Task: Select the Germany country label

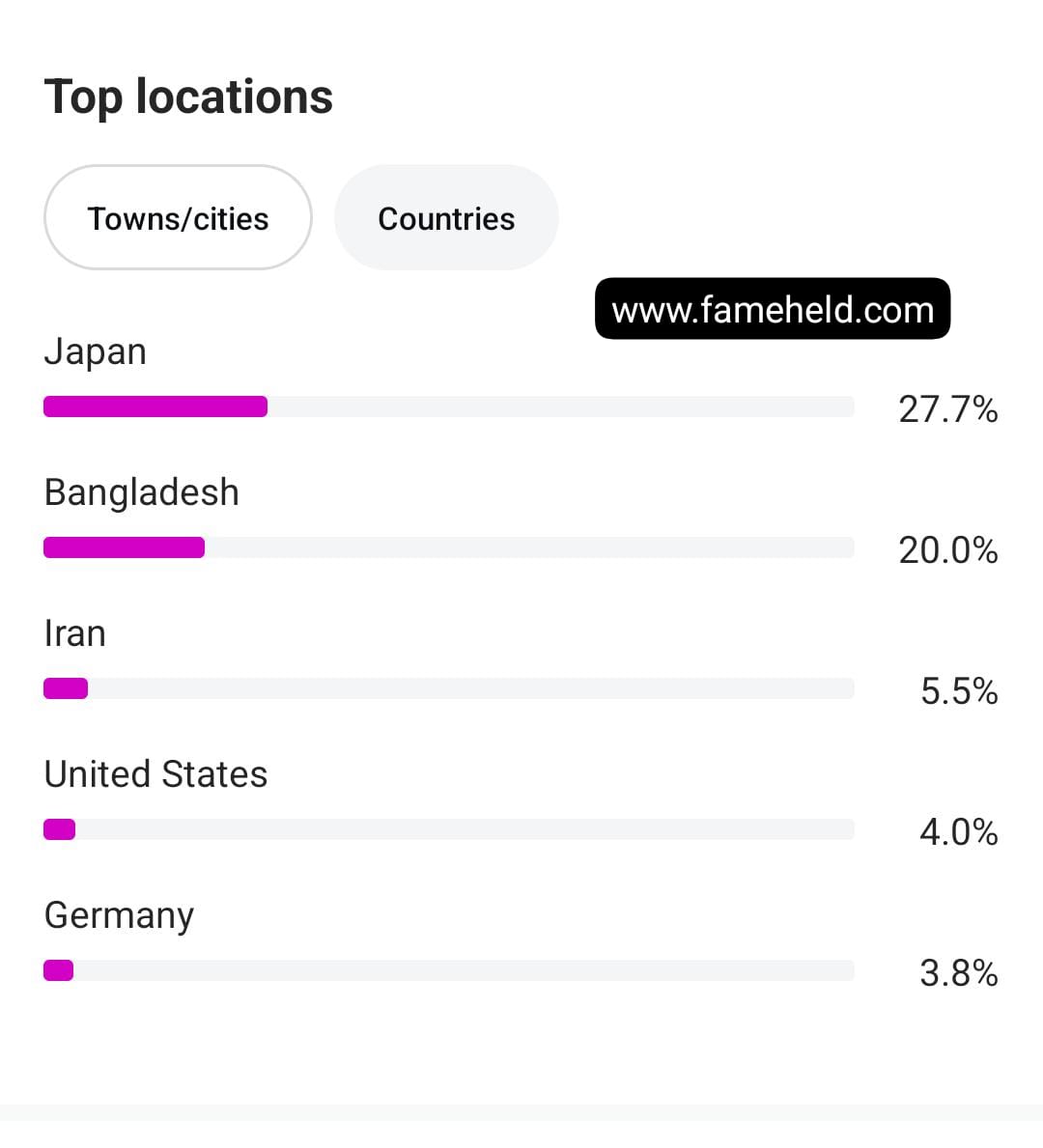Action: pos(119,916)
